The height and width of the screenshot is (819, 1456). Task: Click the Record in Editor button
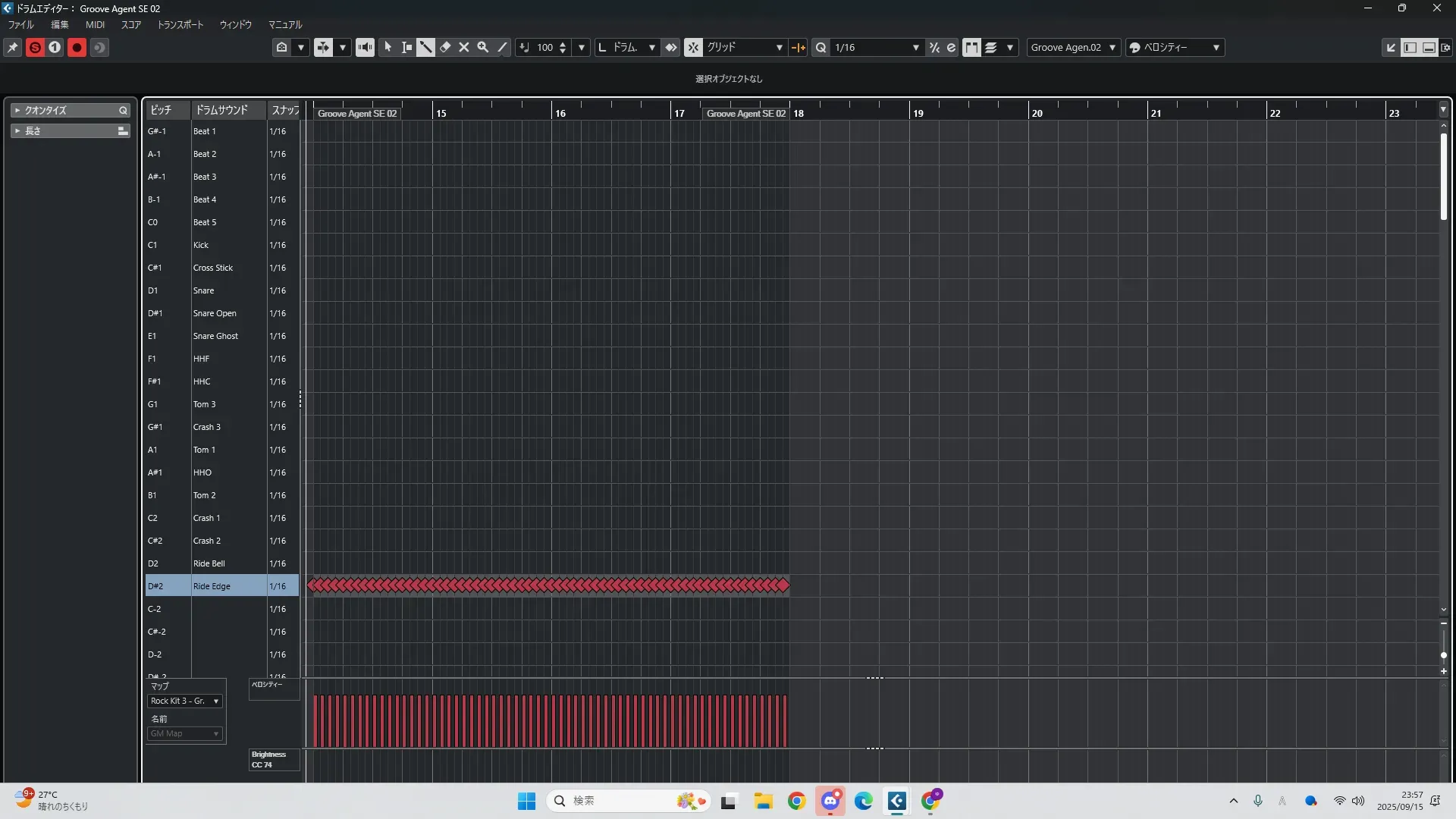(x=77, y=47)
